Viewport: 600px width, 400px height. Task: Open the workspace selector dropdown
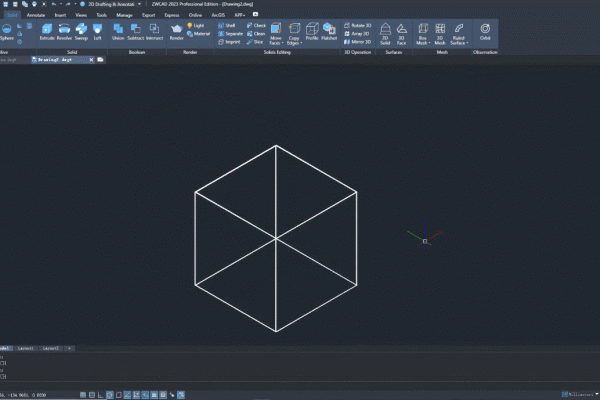tap(139, 4)
